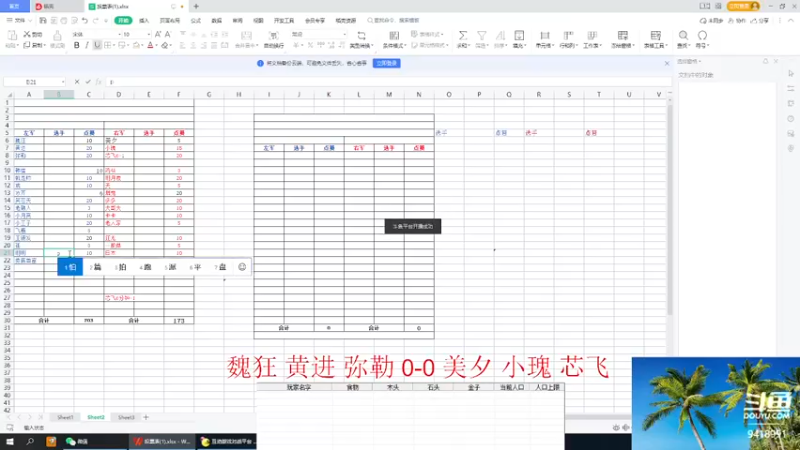Open the file menu dropdown

coord(19,20)
